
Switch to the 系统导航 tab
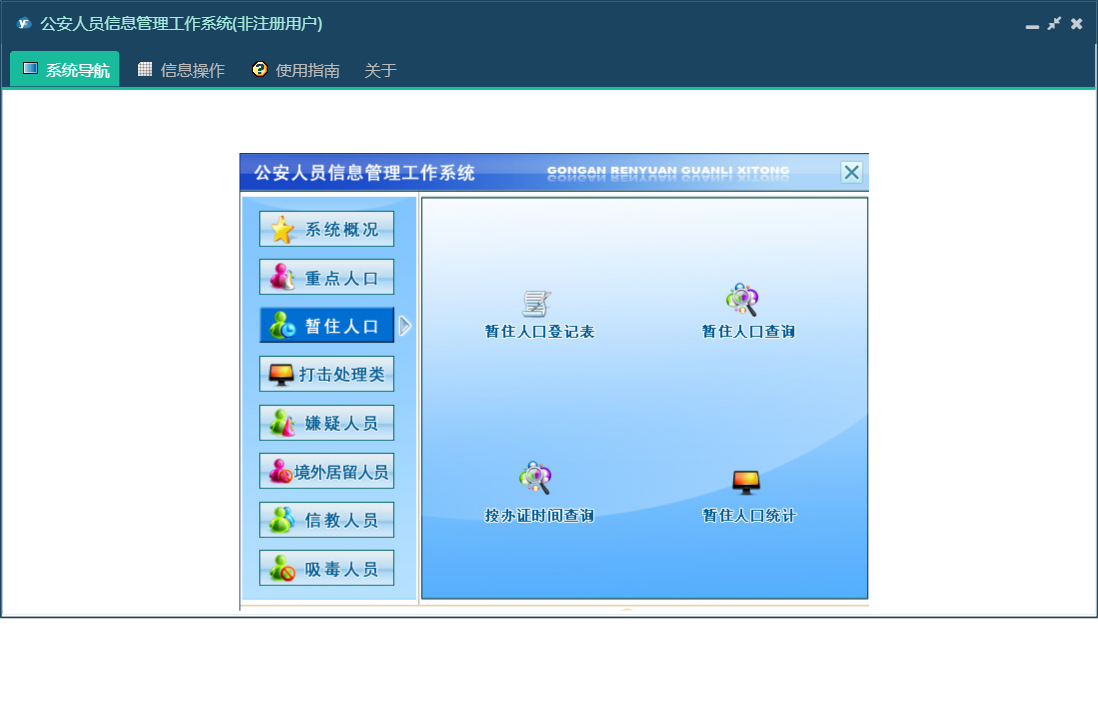click(65, 69)
